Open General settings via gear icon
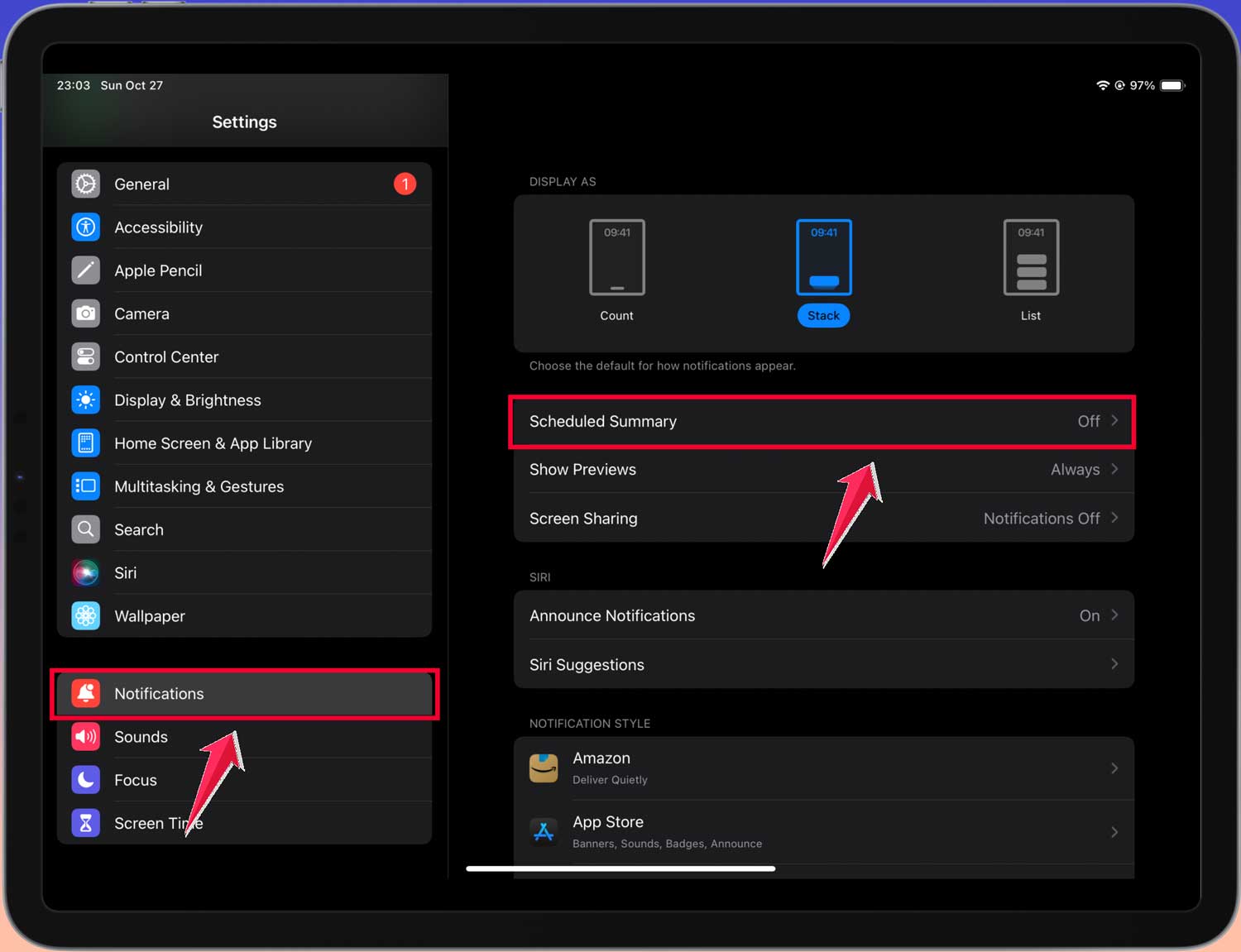 (85, 184)
